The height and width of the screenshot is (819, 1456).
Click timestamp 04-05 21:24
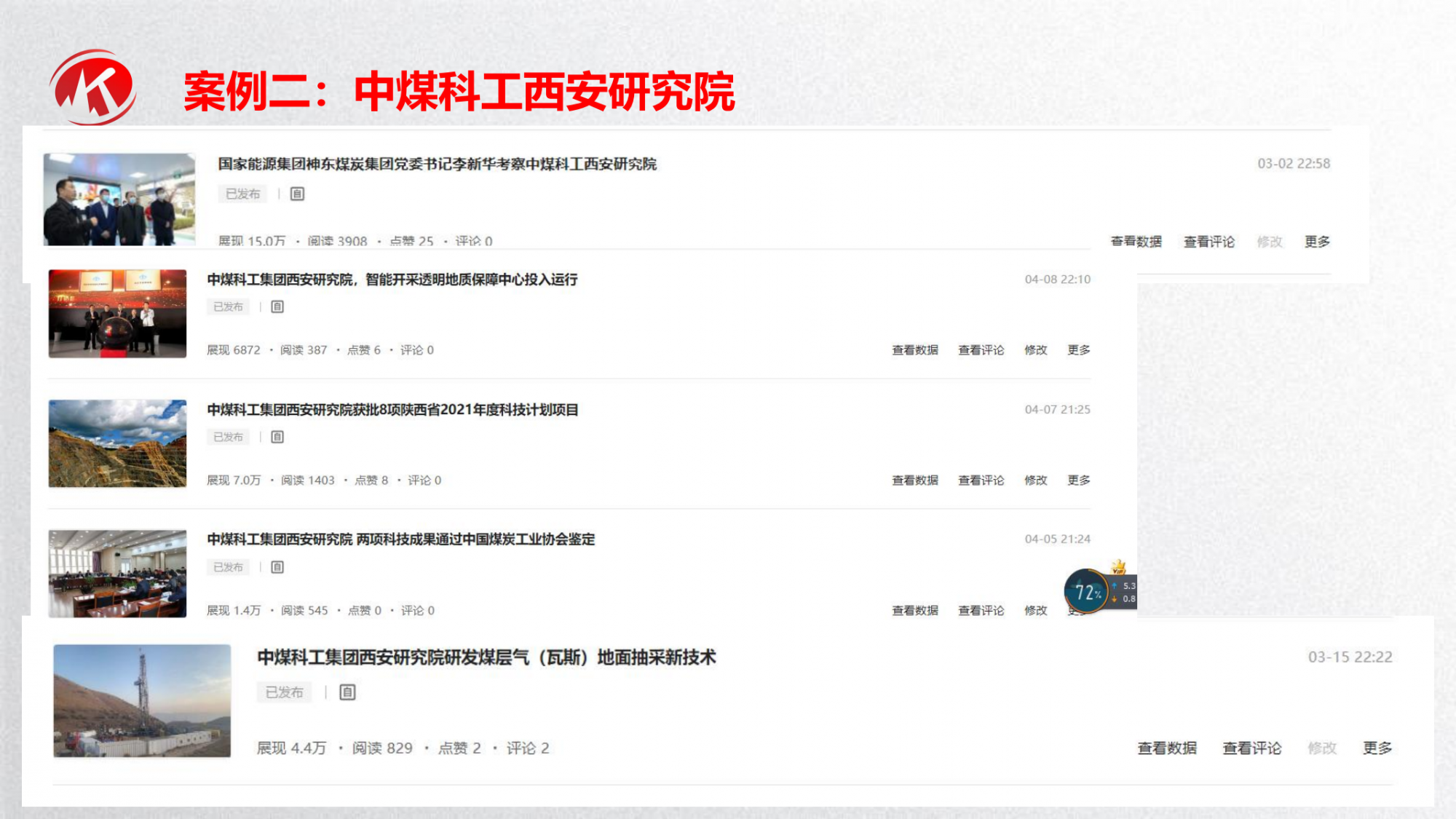pos(1058,539)
